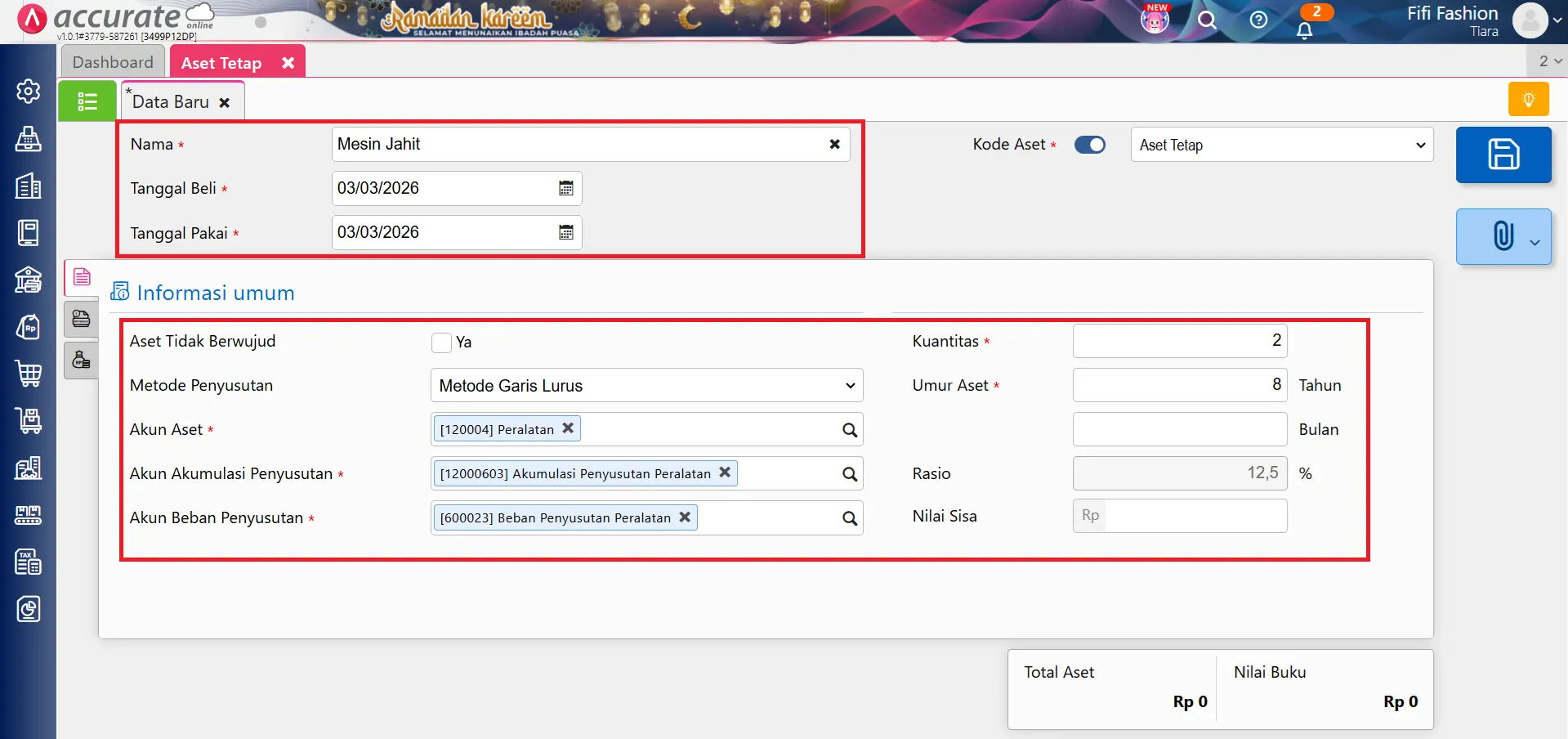The image size is (1568, 739).
Task: Open the shopping cart sidebar module
Action: pos(29,374)
